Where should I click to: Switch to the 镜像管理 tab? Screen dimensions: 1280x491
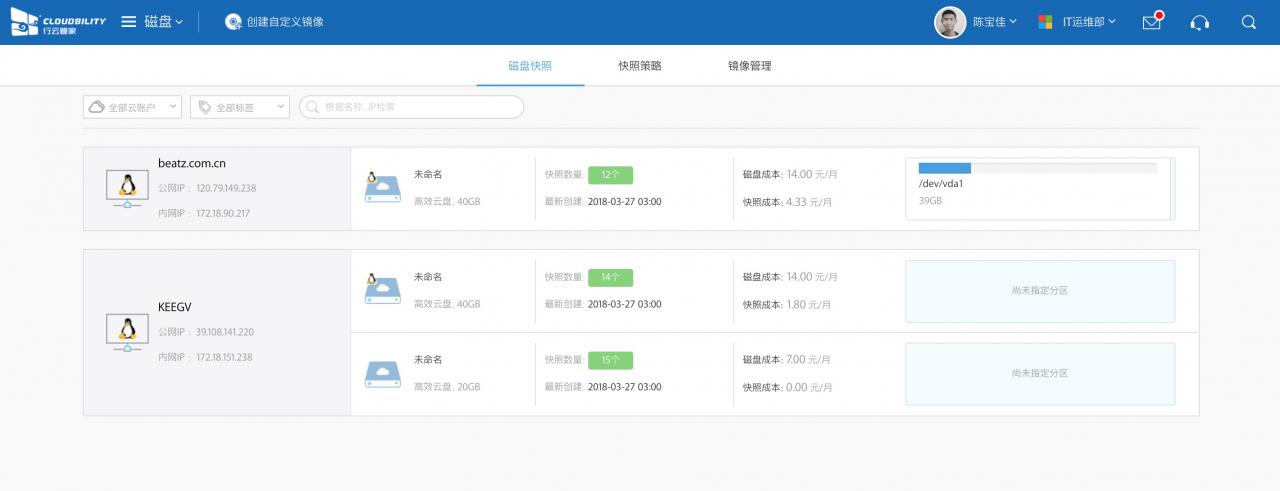tap(749, 66)
